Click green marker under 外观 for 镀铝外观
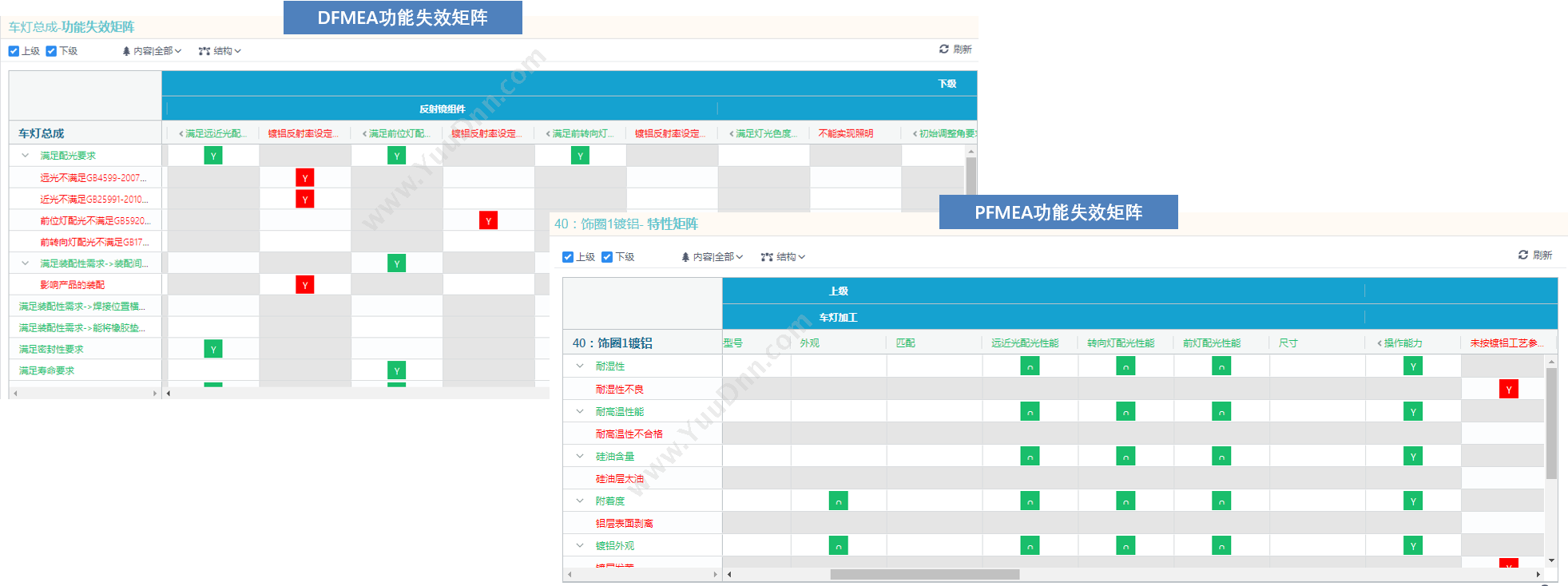Image resolution: width=1568 pixels, height=586 pixels. (x=839, y=545)
